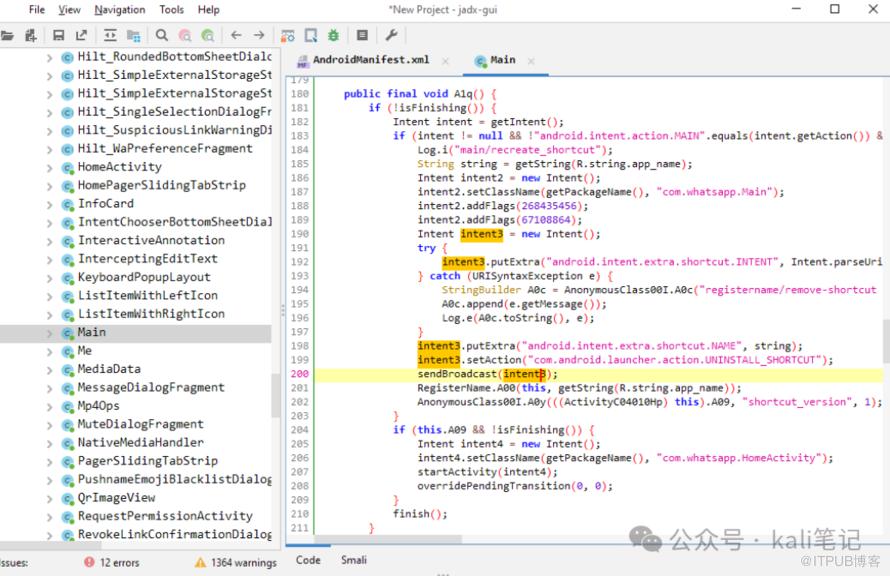Image resolution: width=890 pixels, height=576 pixels.
Task: Click the save all toolbar icon
Action: 58,35
